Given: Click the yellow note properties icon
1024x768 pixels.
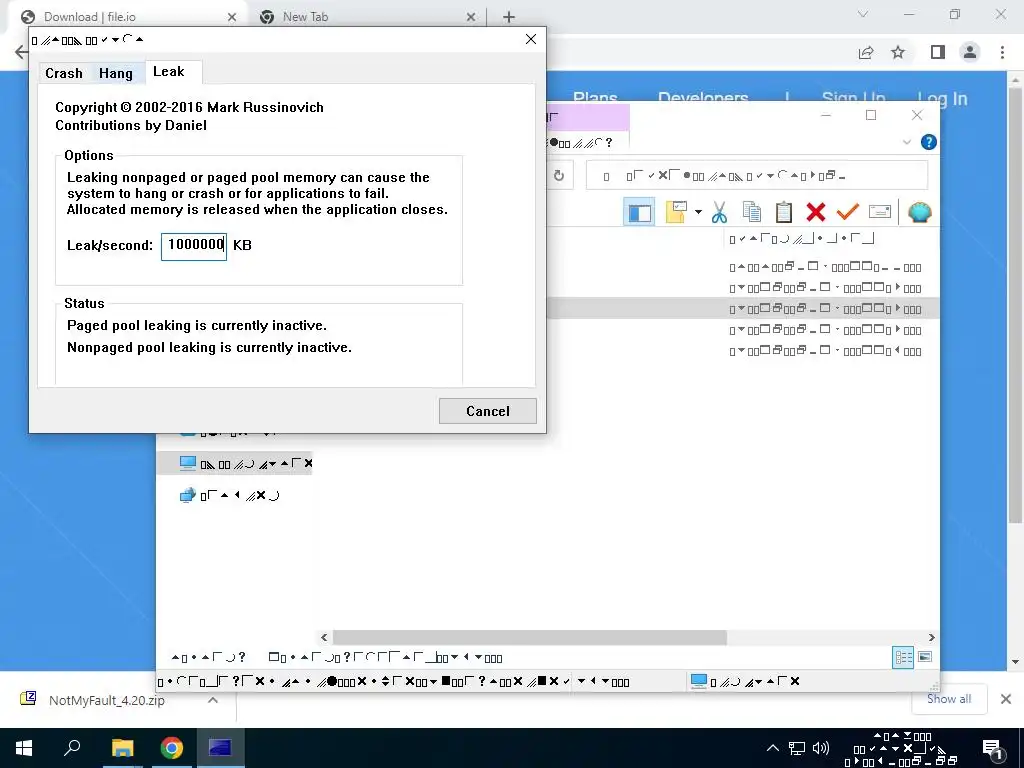Looking at the screenshot, I should (676, 212).
